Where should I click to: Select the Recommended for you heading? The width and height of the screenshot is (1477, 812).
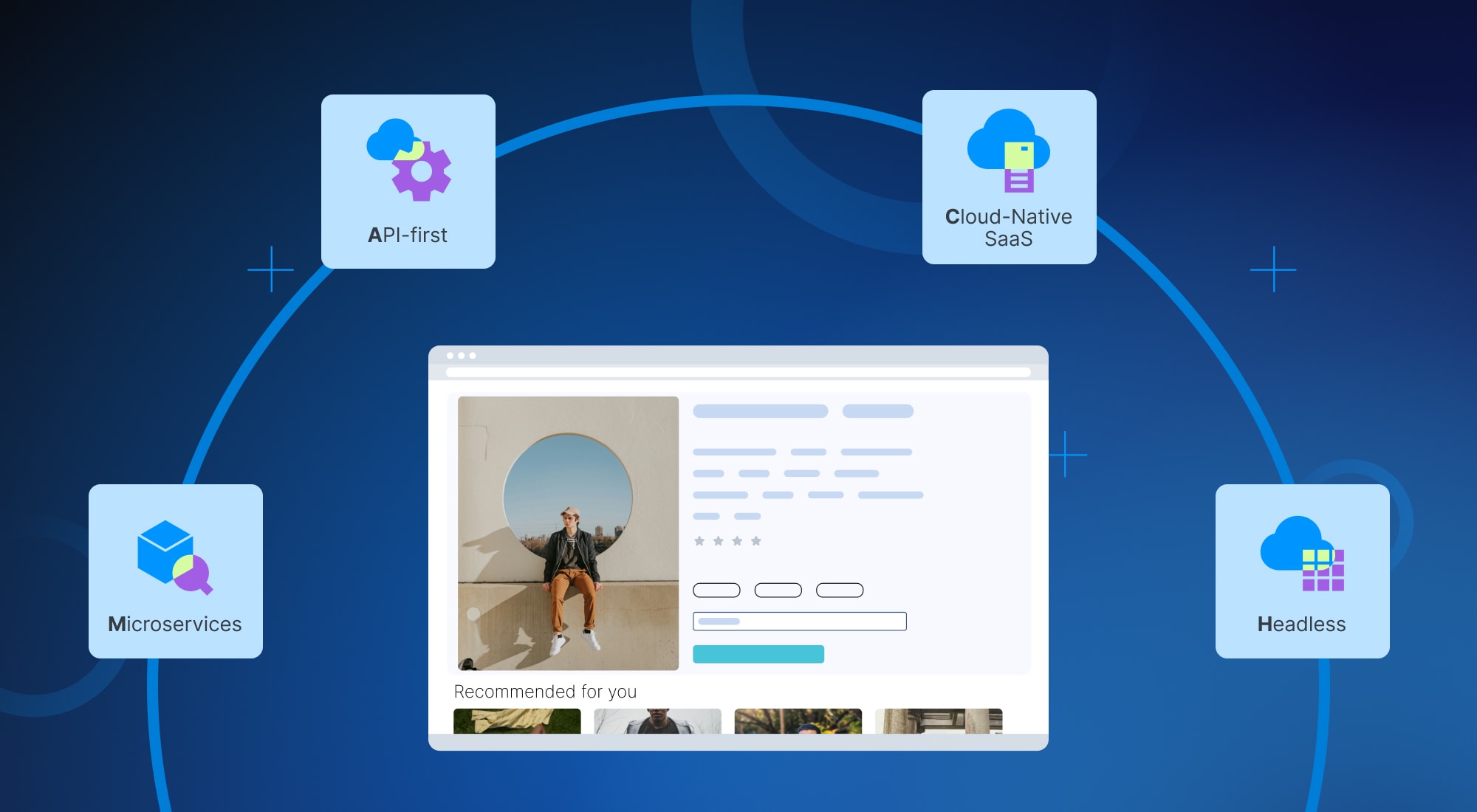[x=545, y=692]
